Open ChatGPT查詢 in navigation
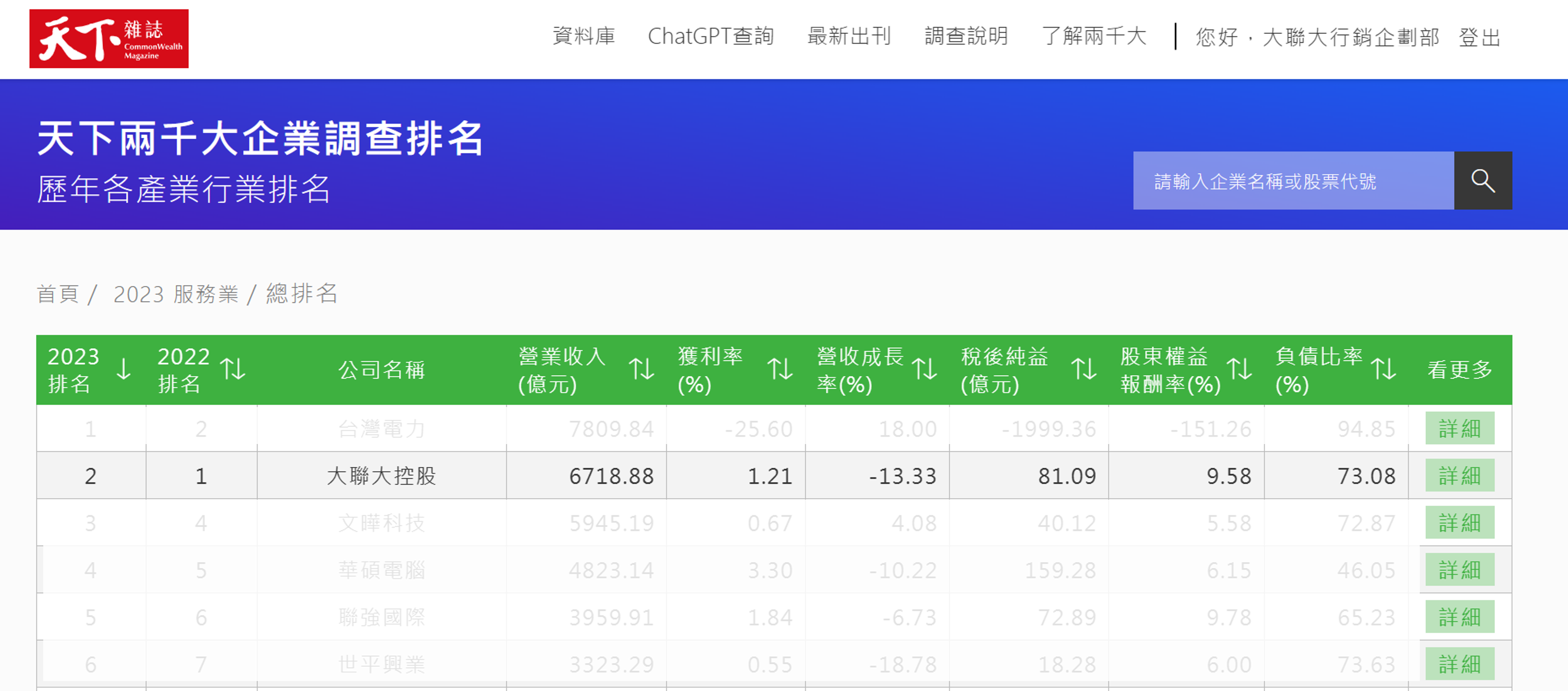Screen dimensions: 1568x691 pos(710,37)
